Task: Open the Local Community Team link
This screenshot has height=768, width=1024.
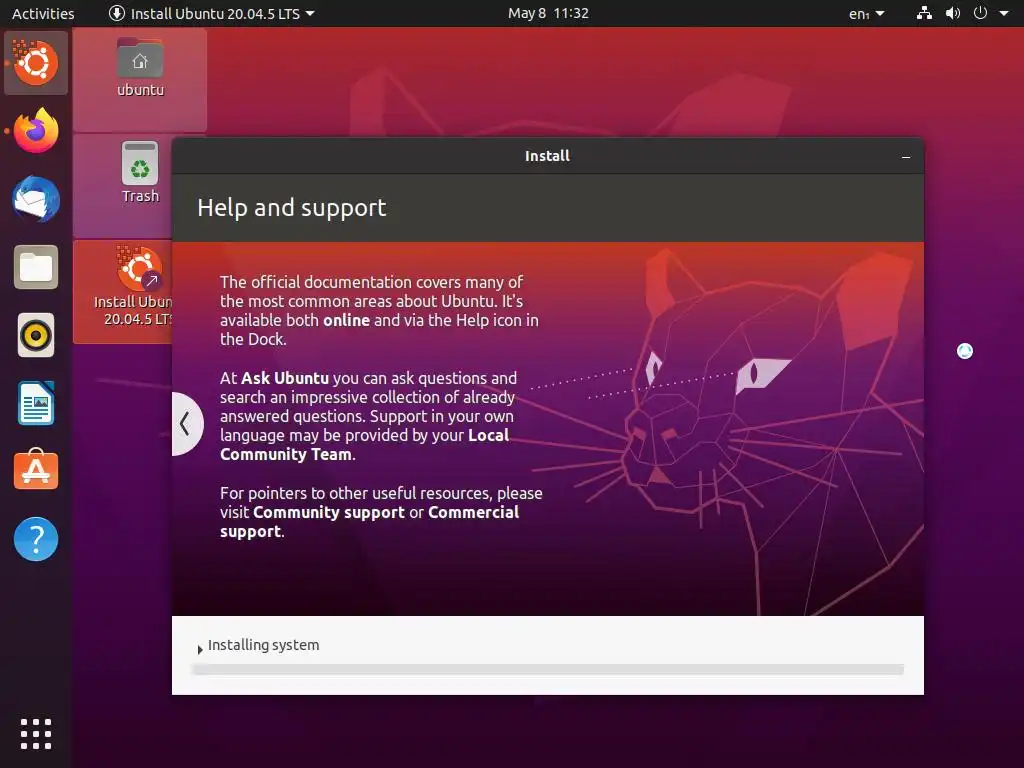Action: click(x=364, y=445)
